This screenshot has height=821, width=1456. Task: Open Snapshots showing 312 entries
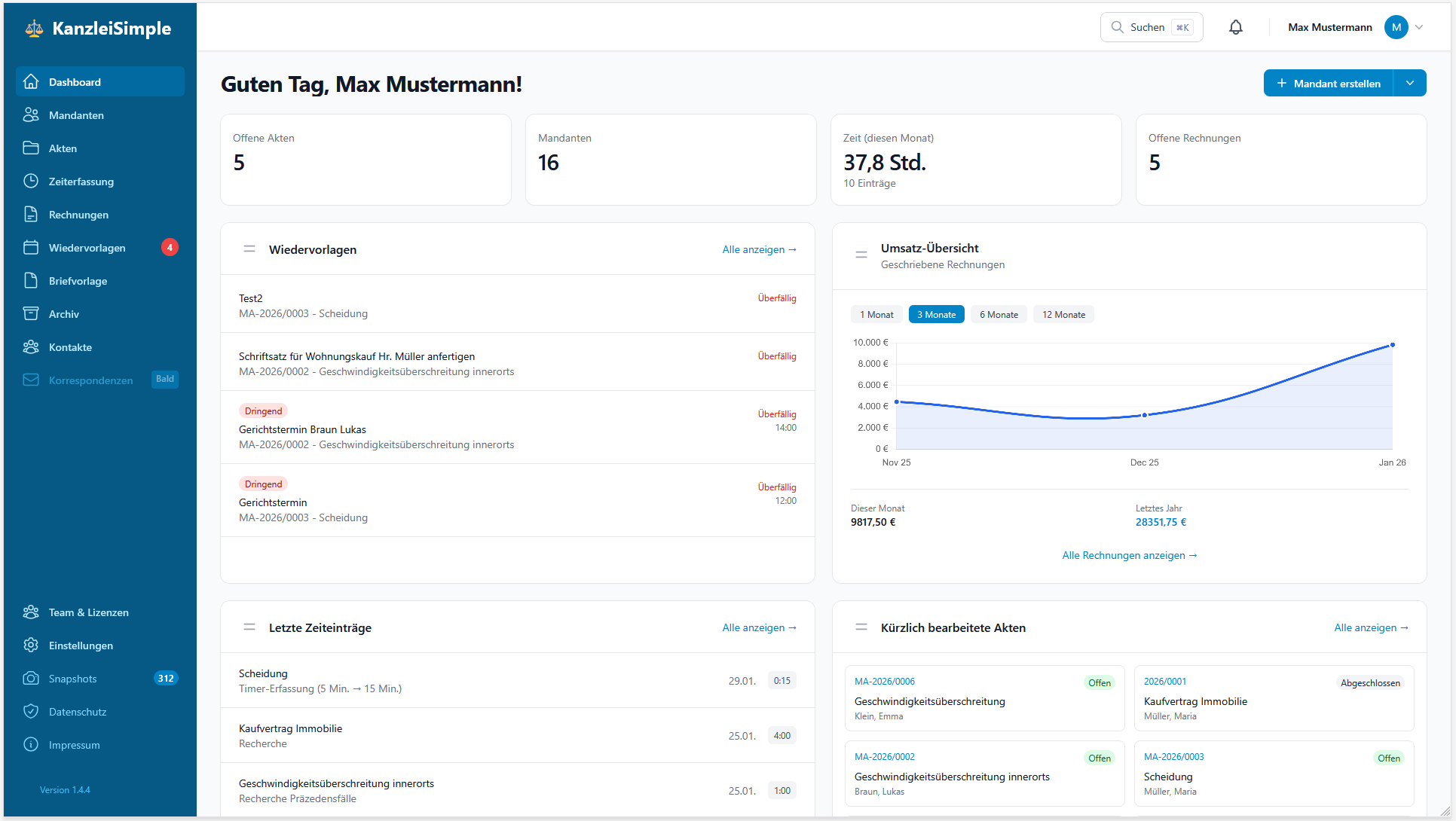pos(72,679)
